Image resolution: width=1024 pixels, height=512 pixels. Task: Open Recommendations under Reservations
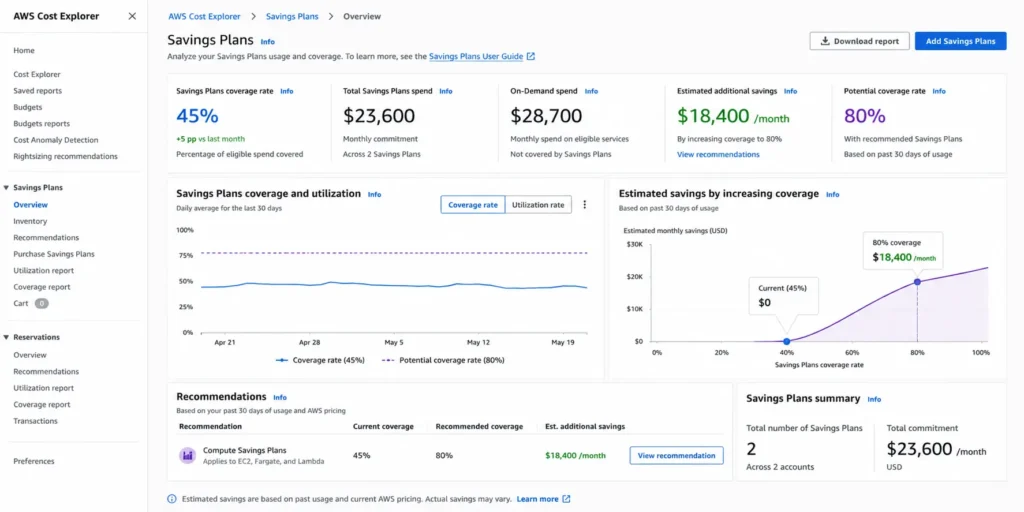click(x=46, y=372)
